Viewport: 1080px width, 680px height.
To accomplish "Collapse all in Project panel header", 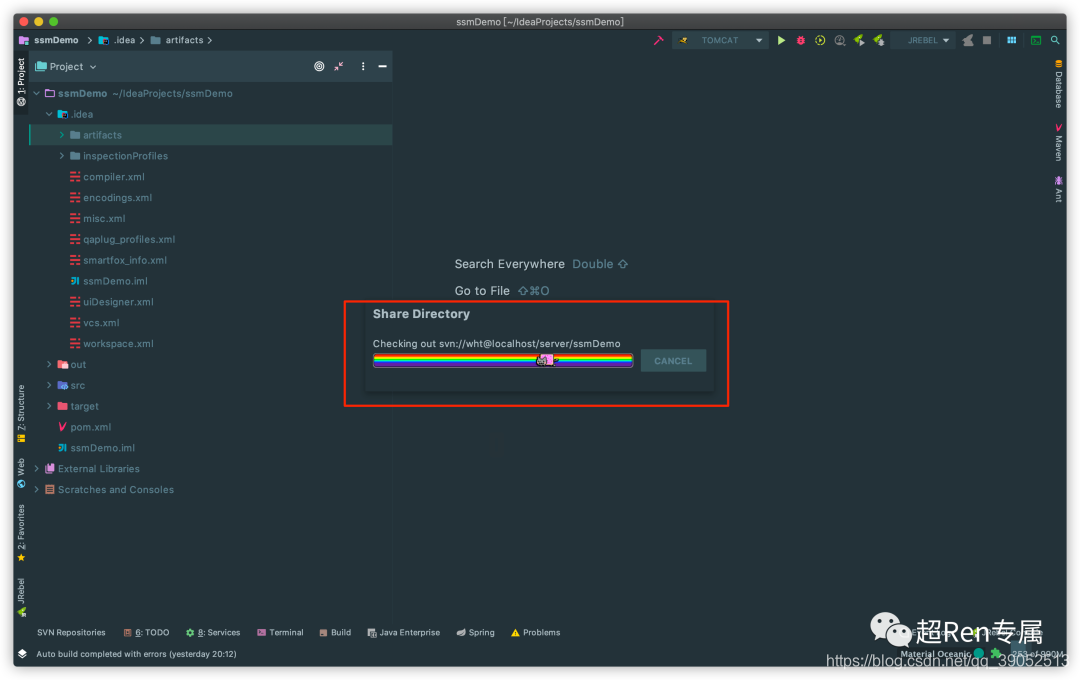I will click(x=339, y=67).
